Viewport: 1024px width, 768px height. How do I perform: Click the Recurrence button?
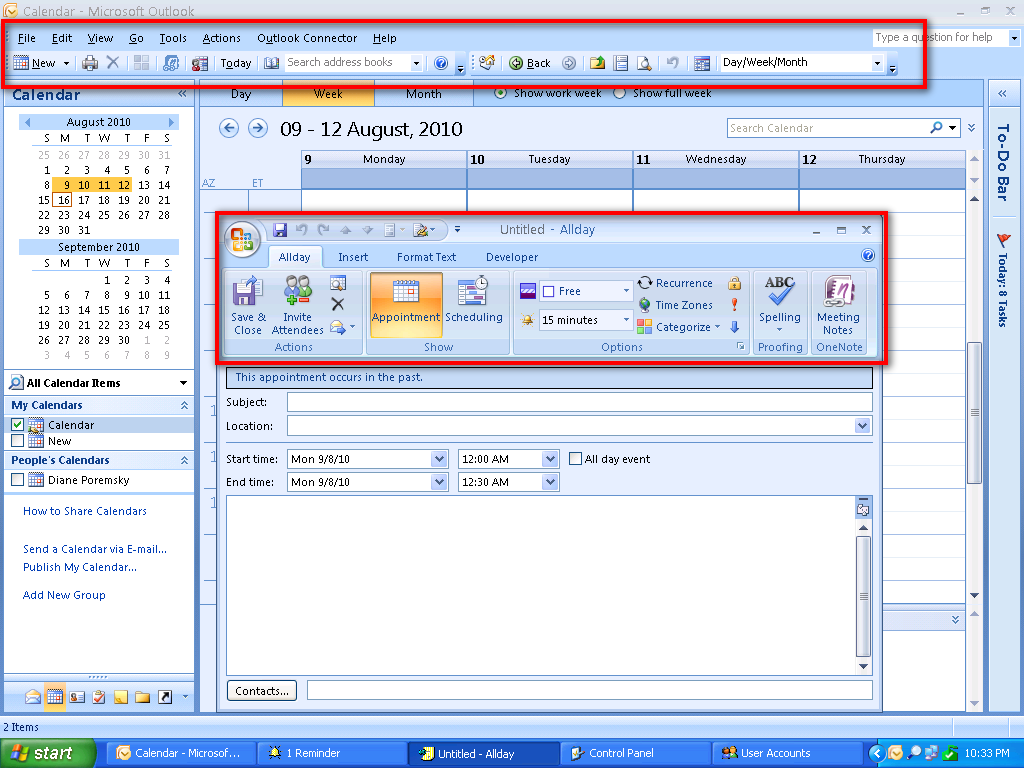coord(675,283)
